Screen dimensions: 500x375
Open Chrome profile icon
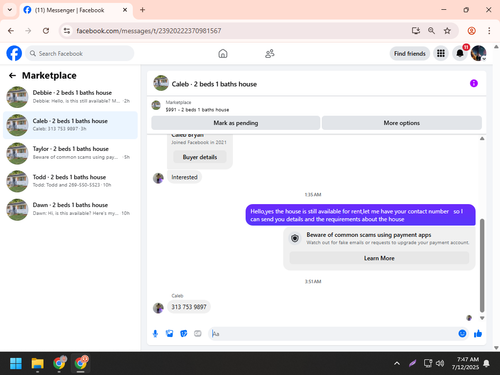coord(472,31)
